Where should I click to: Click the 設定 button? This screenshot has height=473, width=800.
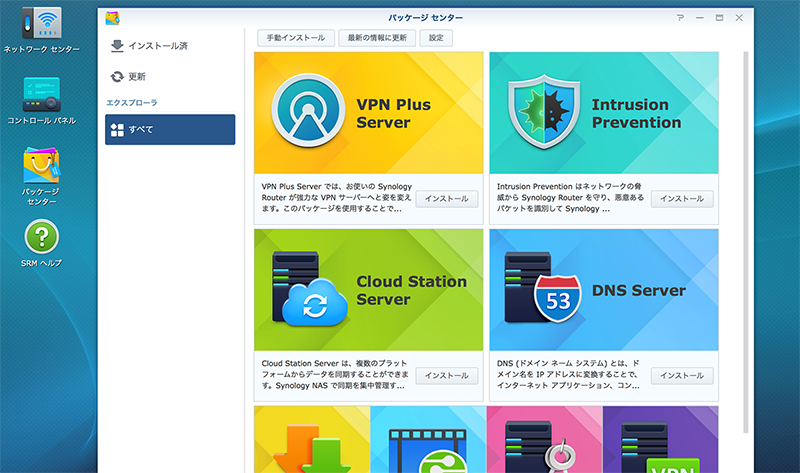coord(436,38)
